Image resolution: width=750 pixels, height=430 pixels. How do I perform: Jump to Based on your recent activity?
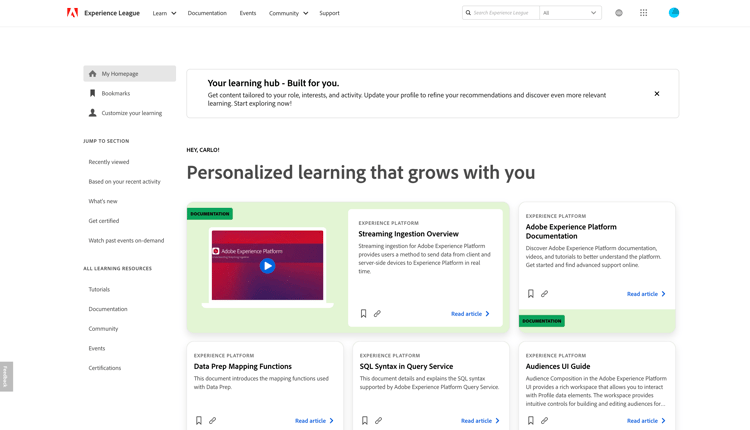click(124, 182)
